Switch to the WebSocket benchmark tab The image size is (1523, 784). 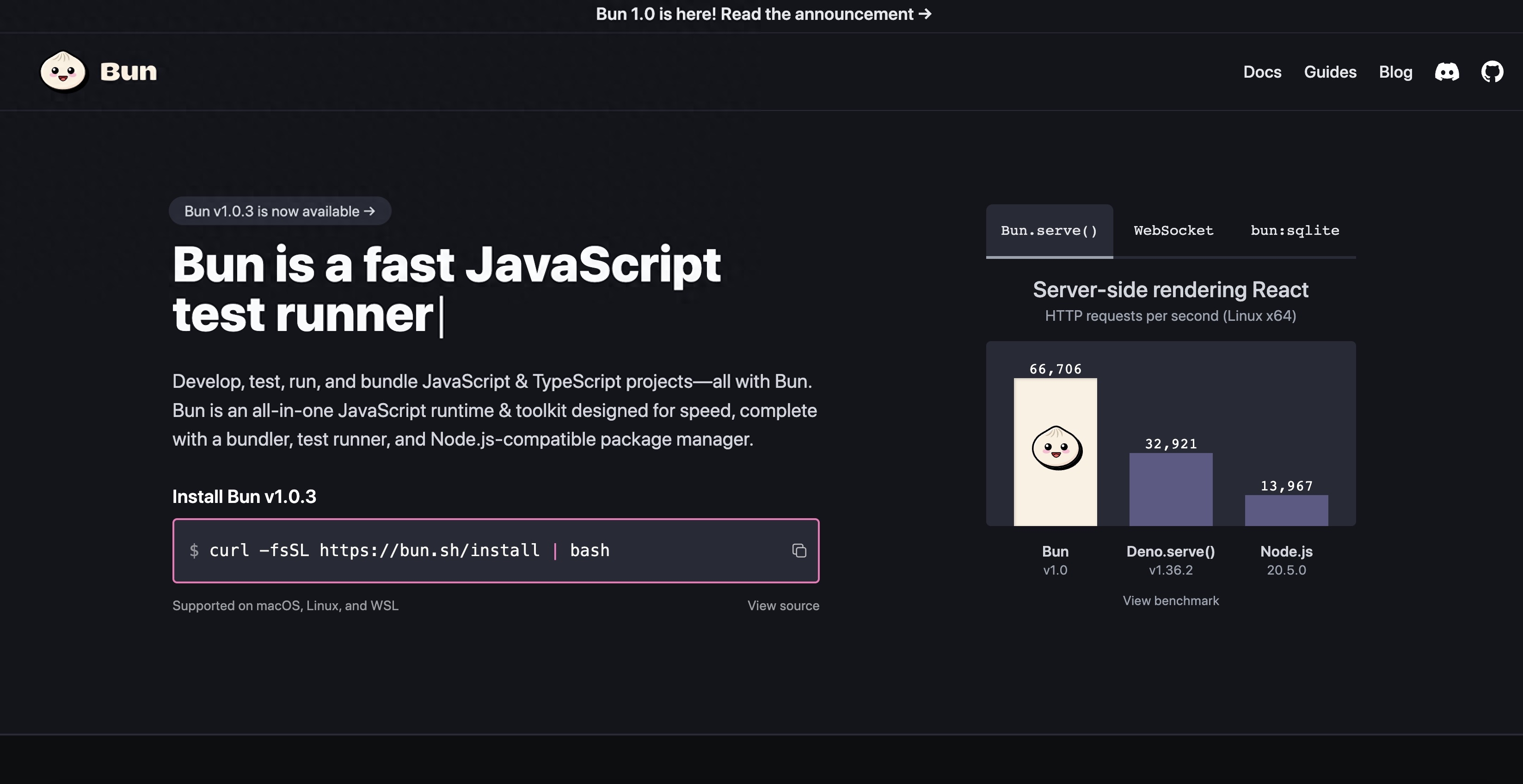pyautogui.click(x=1173, y=231)
